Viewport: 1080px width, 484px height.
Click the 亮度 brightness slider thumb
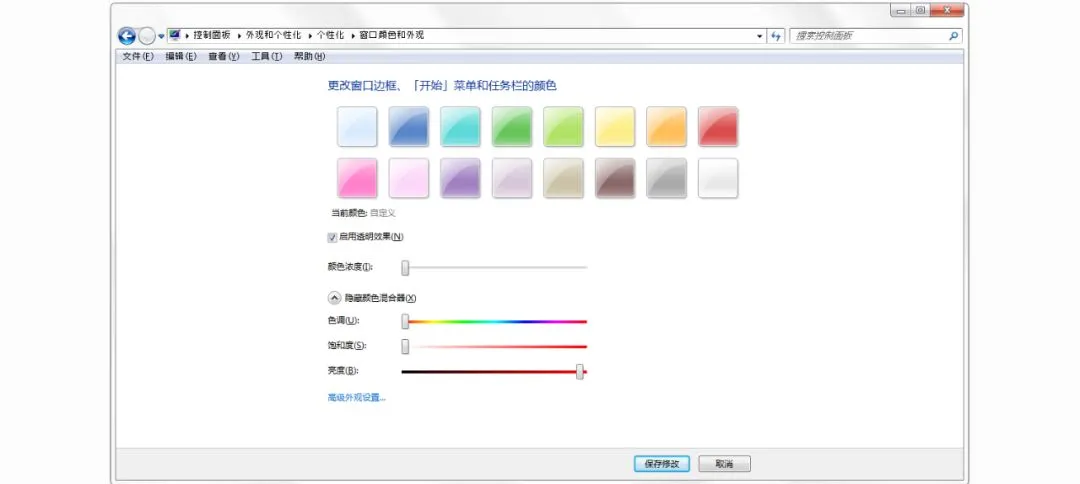(581, 372)
